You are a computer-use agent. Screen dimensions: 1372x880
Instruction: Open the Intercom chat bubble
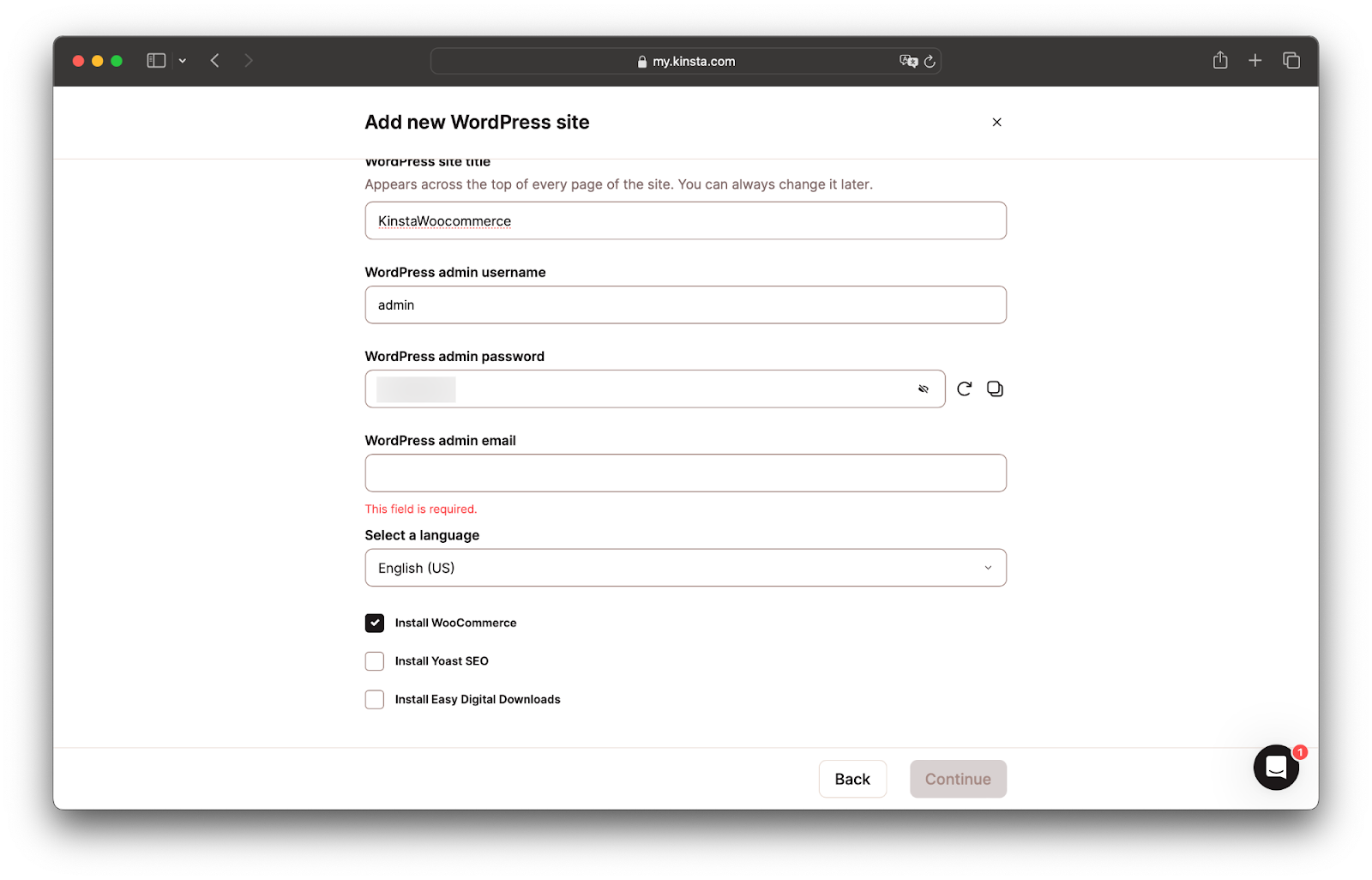pyautogui.click(x=1276, y=767)
